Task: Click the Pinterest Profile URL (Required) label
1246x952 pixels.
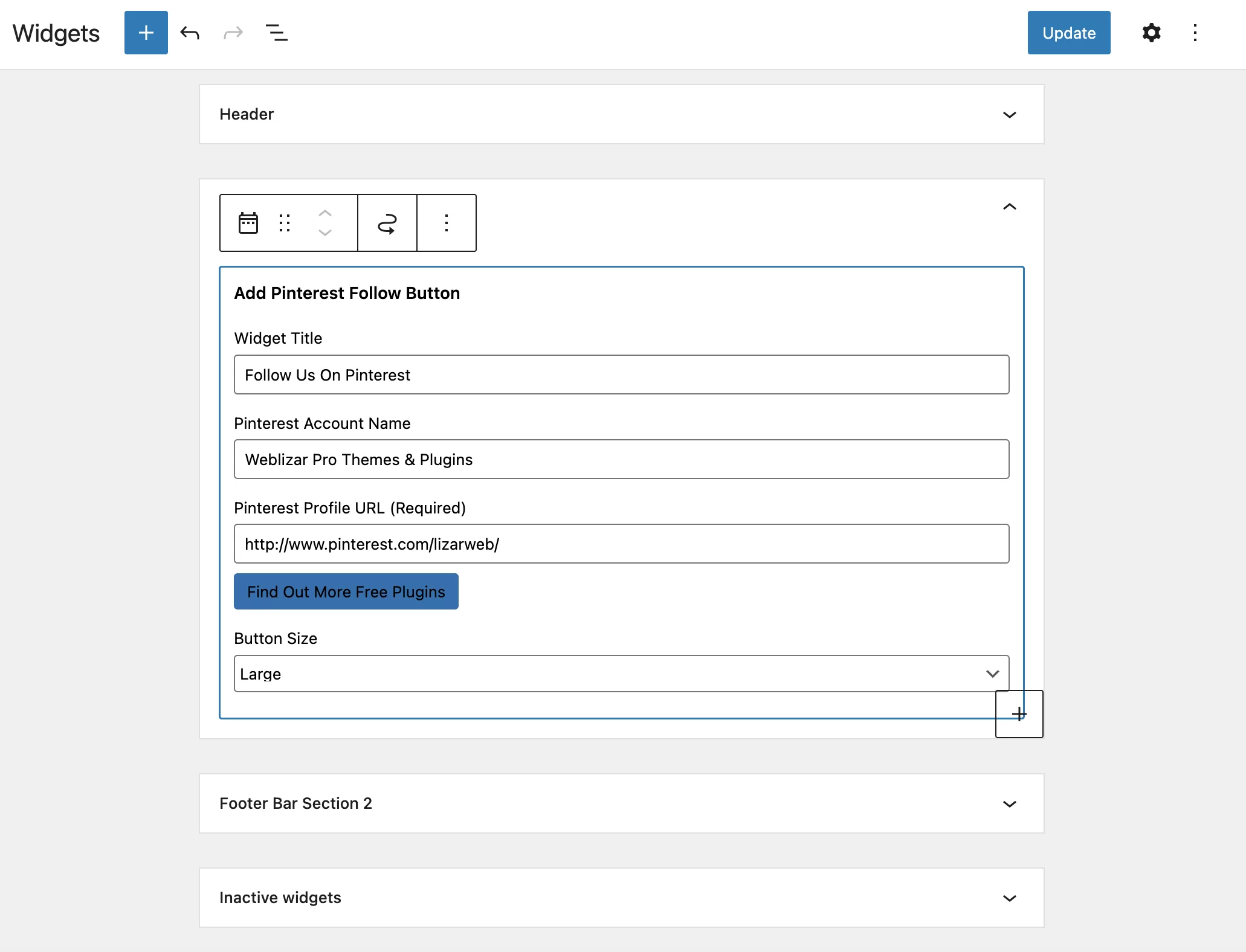Action: click(x=350, y=508)
